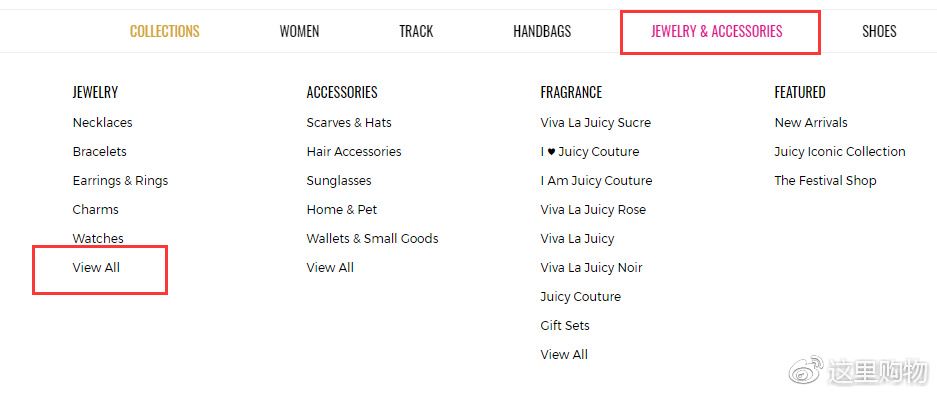
Task: Open Juicy Iconic Collection
Action: [x=840, y=151]
